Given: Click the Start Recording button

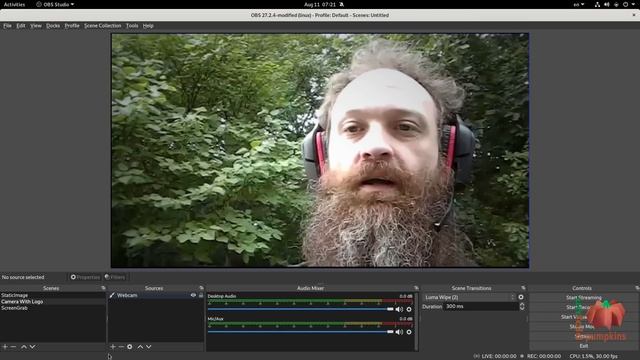Looking at the screenshot, I should click(584, 307).
